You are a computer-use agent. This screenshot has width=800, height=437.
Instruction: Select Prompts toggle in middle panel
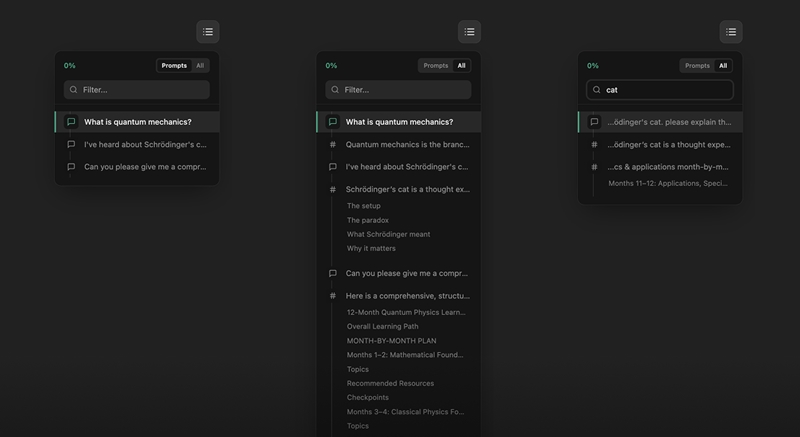coord(436,65)
